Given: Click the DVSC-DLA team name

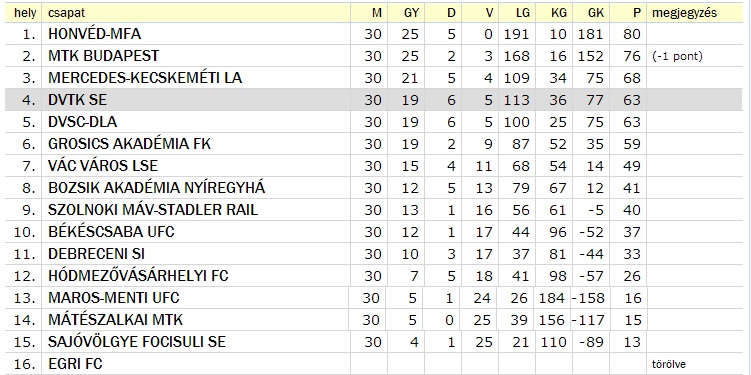Looking at the screenshot, I should pyautogui.click(x=82, y=122).
